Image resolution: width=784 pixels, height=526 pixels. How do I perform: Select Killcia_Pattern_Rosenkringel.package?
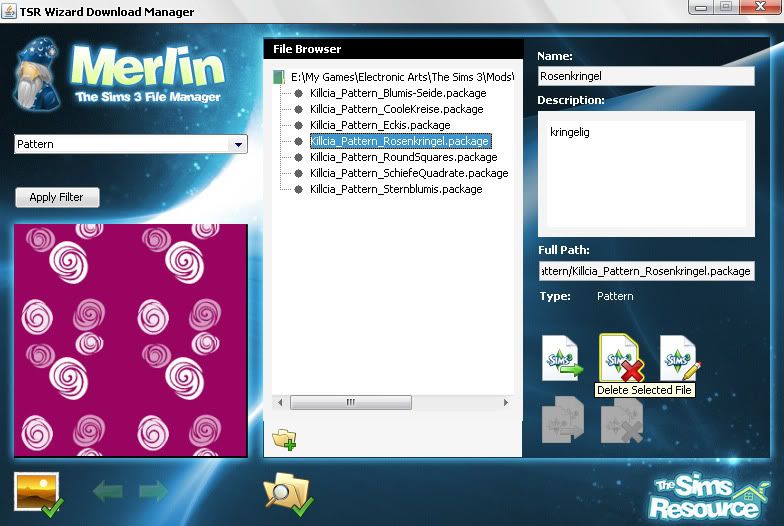[x=400, y=141]
